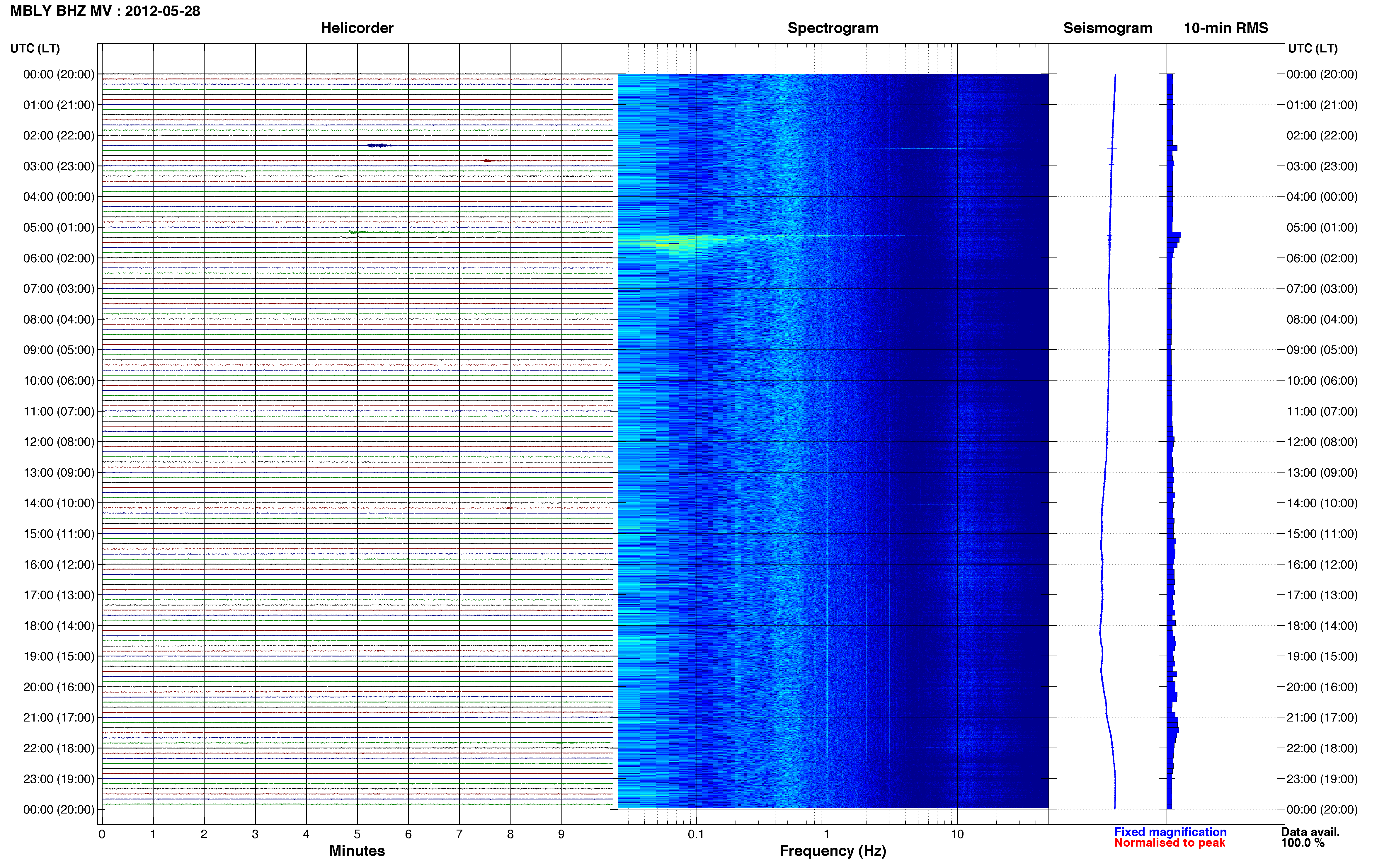The width and height of the screenshot is (1389, 868).
Task: Click '22:00 (18:00)' on the right time axis
Action: tap(1322, 748)
